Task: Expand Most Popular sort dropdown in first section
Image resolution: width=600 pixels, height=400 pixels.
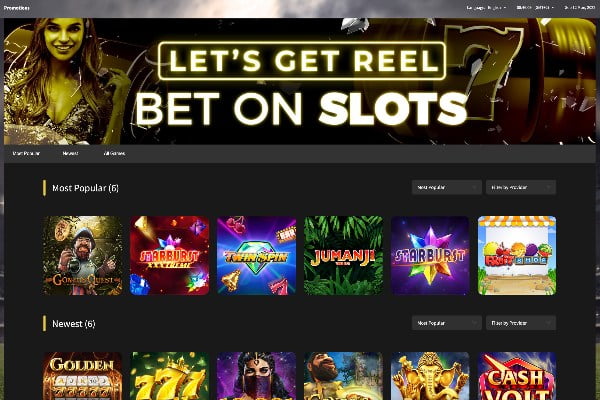Action: point(447,187)
